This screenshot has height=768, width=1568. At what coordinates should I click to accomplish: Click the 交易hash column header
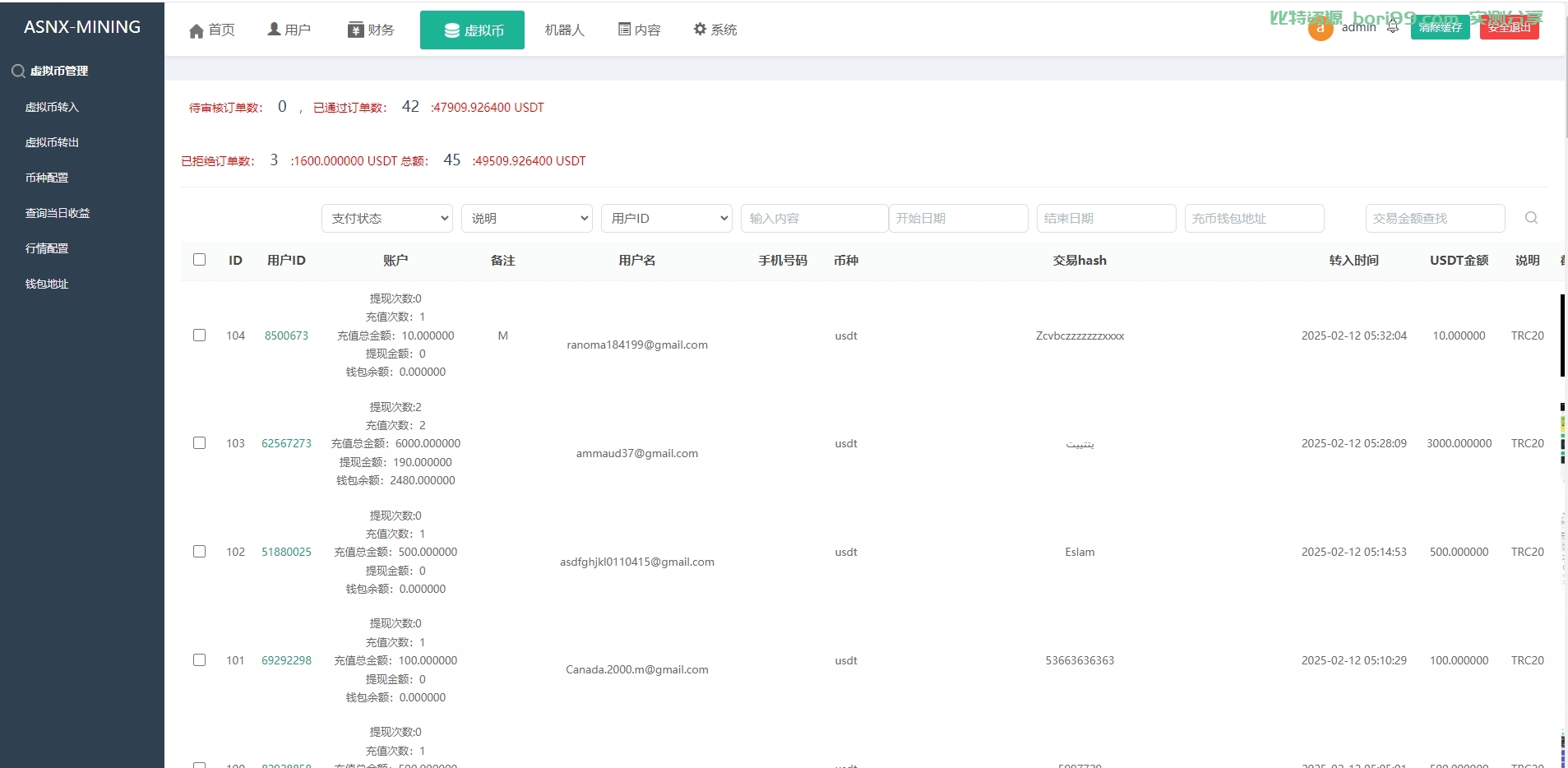[1080, 260]
